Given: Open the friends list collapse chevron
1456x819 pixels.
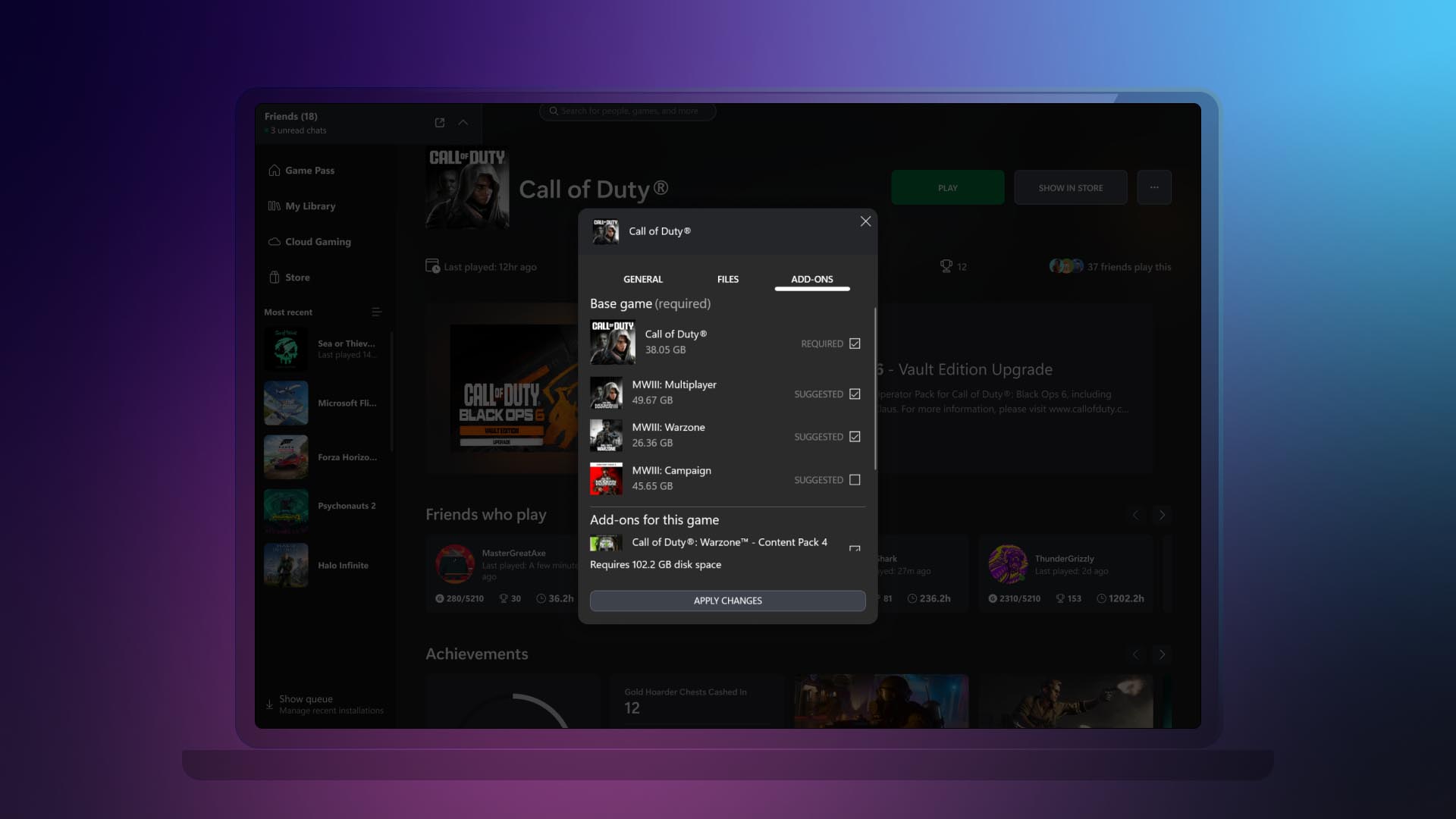Looking at the screenshot, I should (463, 122).
